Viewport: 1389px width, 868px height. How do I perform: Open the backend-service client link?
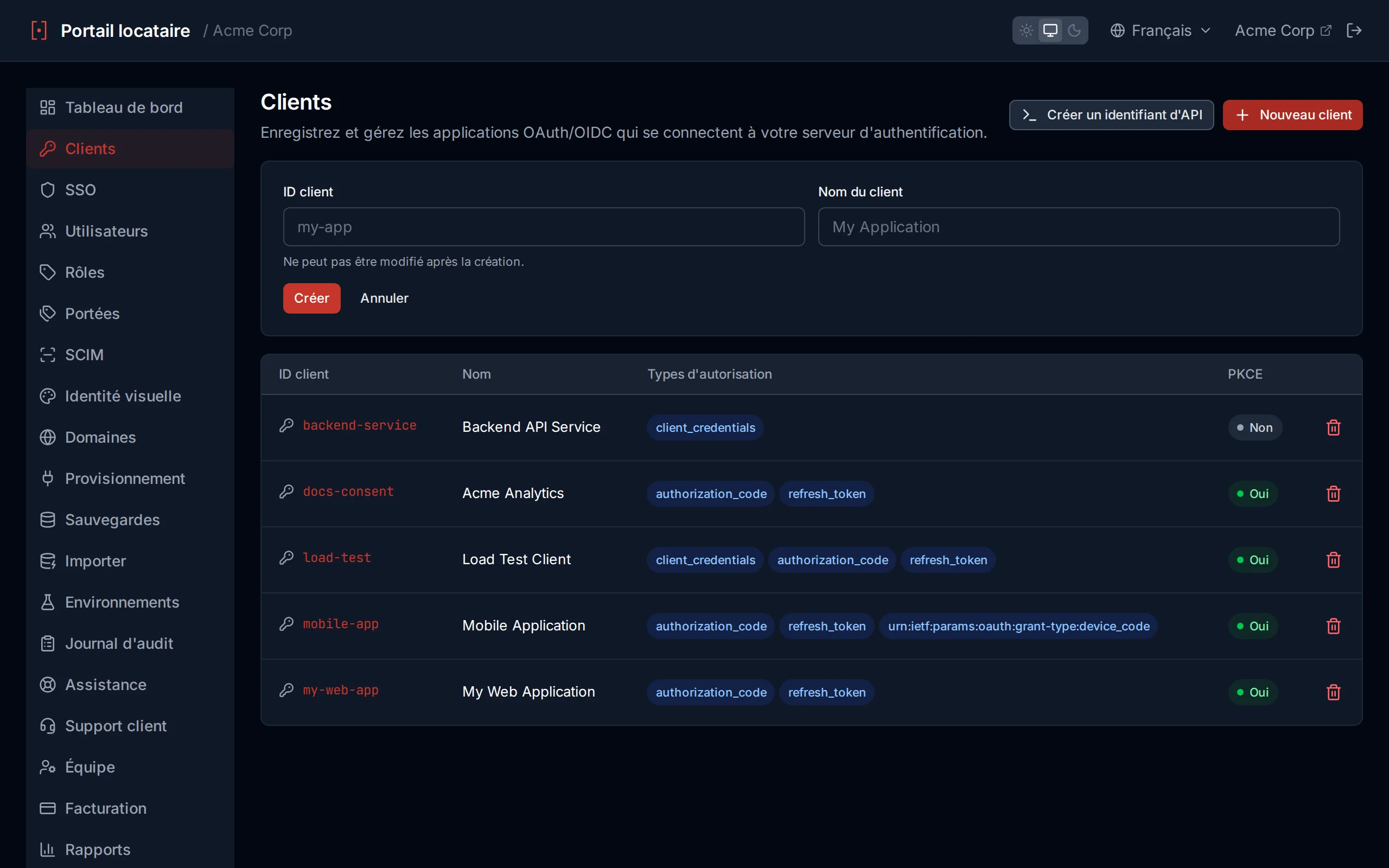359,425
